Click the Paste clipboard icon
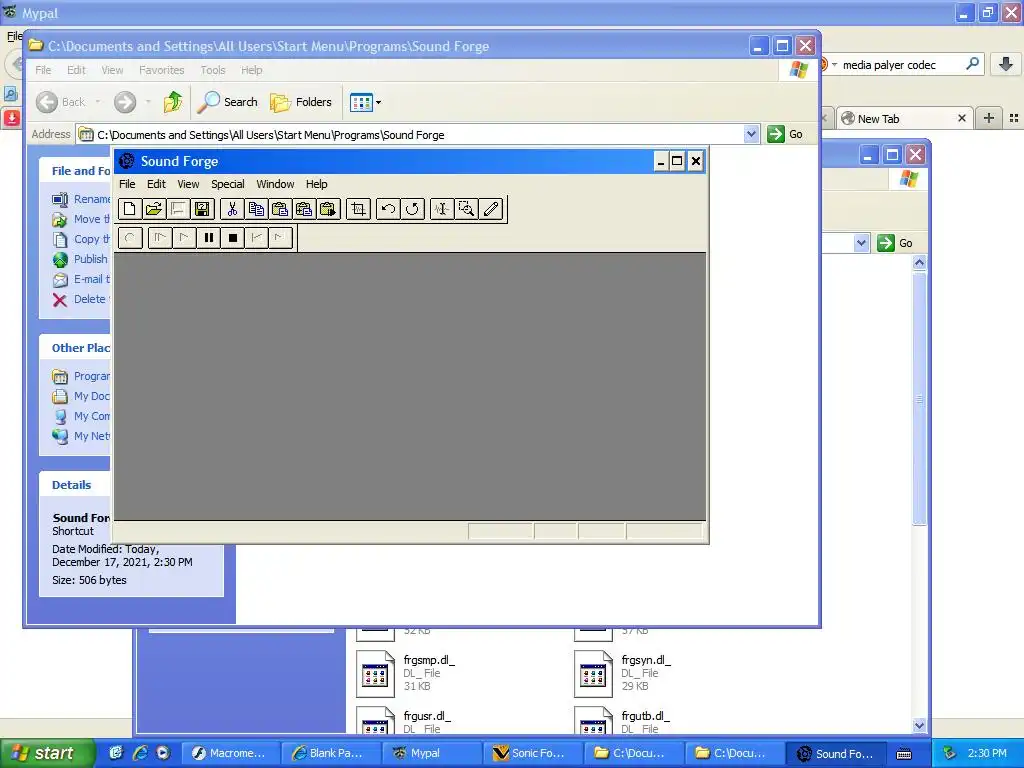 (280, 209)
